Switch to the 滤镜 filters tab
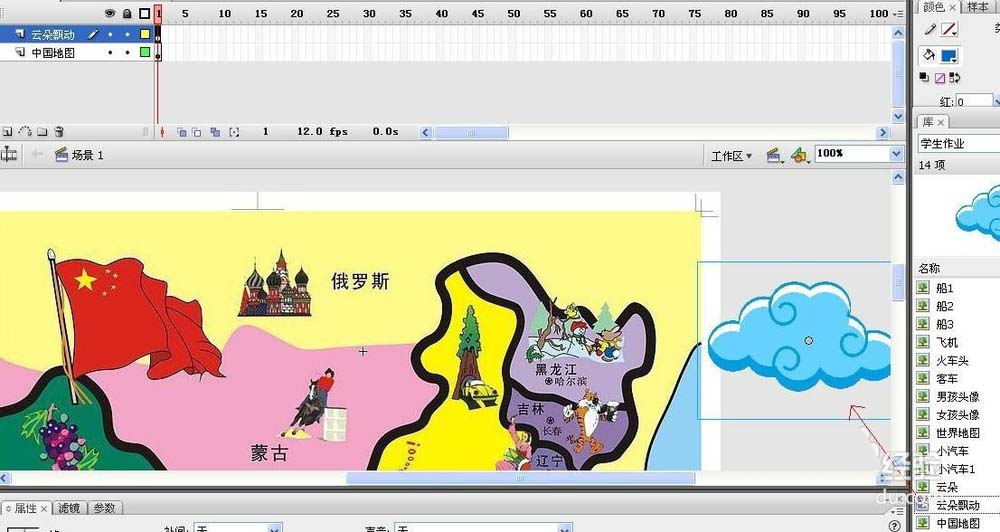The image size is (1000, 532). [x=69, y=508]
